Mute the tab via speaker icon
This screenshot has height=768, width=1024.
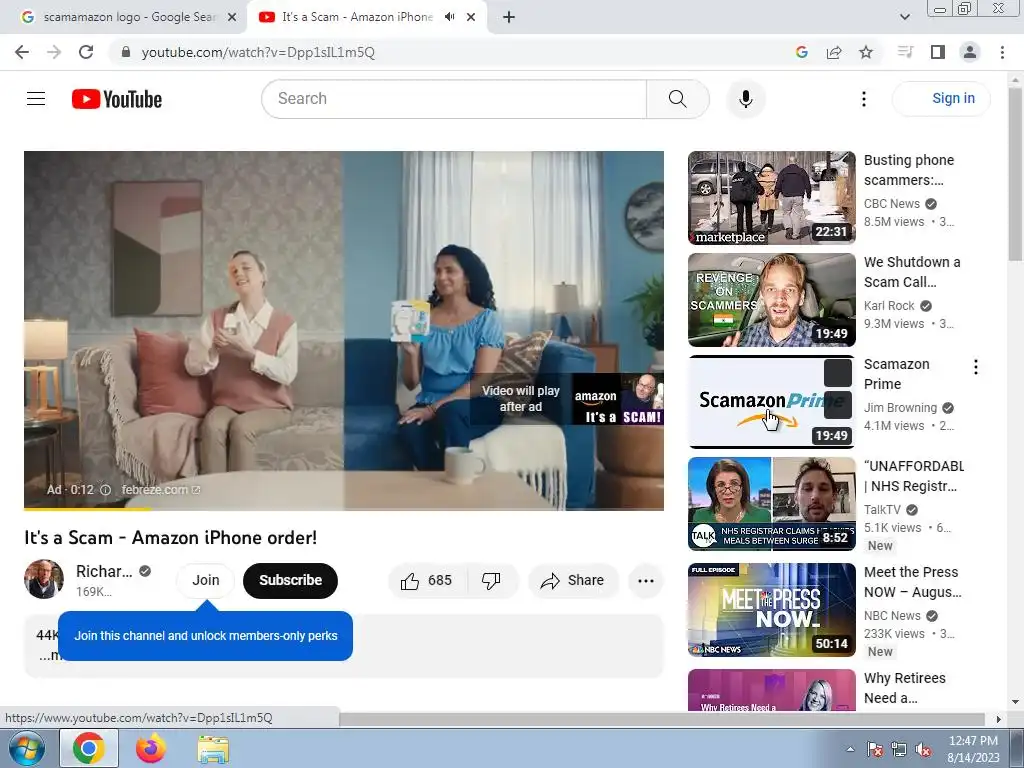(450, 17)
